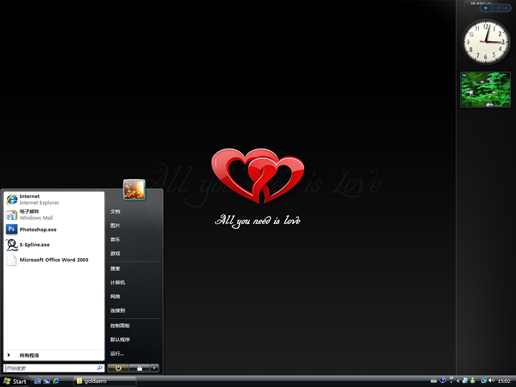Click the Start button on the taskbar
The height and width of the screenshot is (387, 516).
tap(15, 381)
